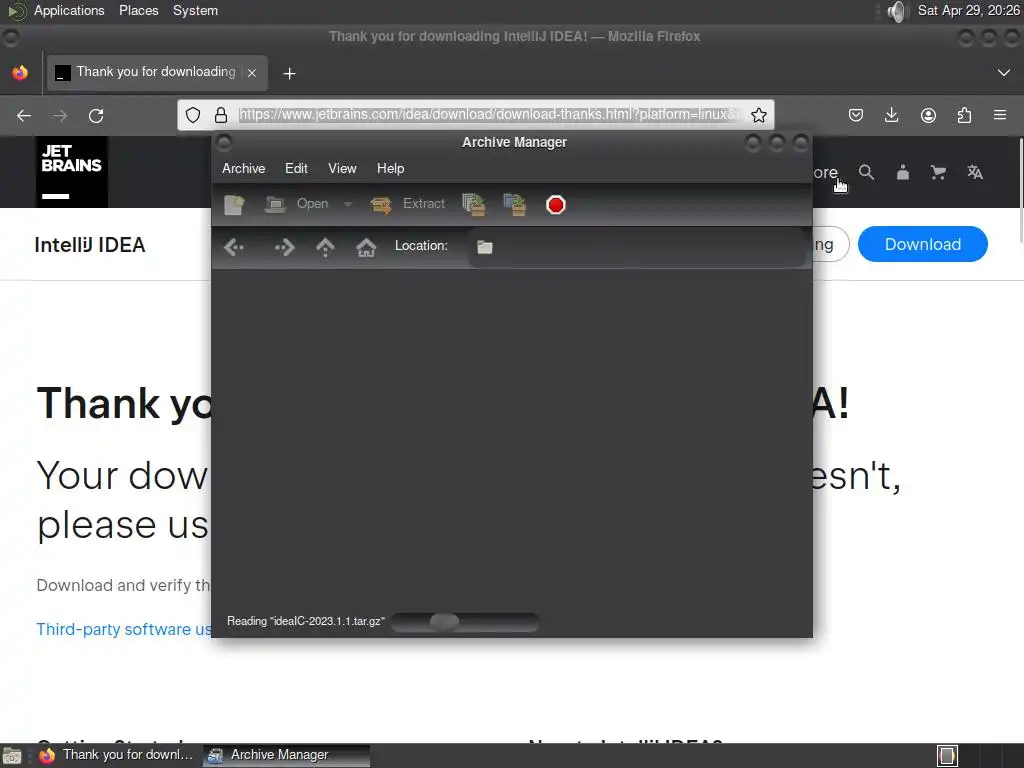This screenshot has width=1024, height=768.
Task: Click the tracking protection shield icon
Action: (x=193, y=115)
